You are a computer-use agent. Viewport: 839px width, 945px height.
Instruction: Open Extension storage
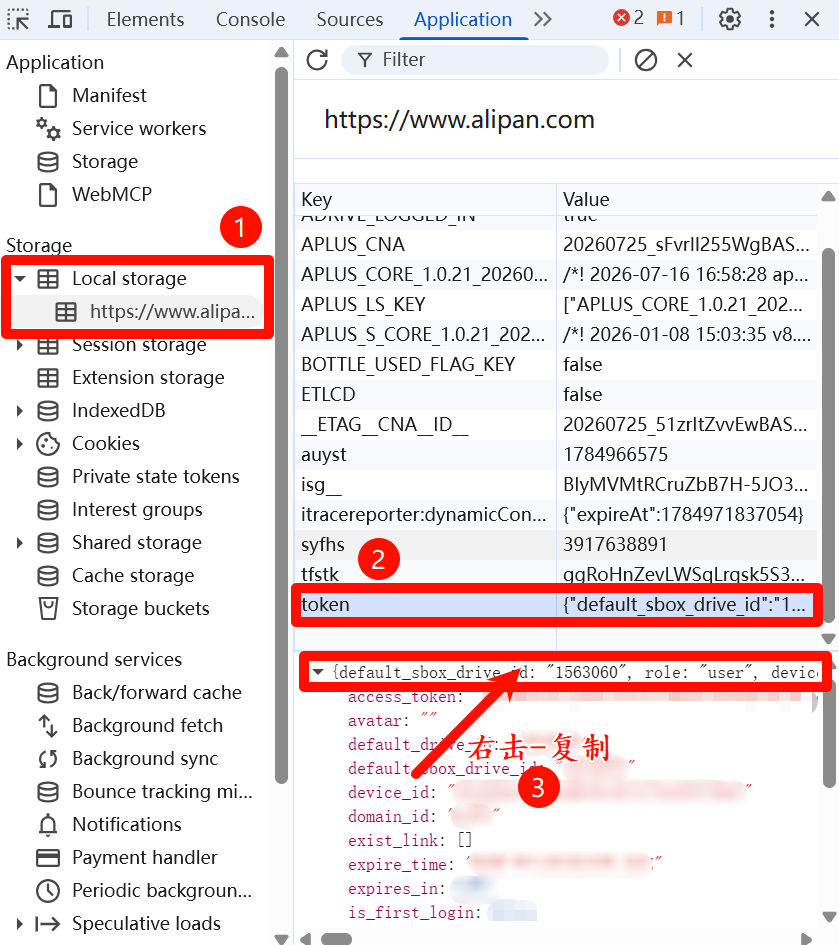[148, 377]
